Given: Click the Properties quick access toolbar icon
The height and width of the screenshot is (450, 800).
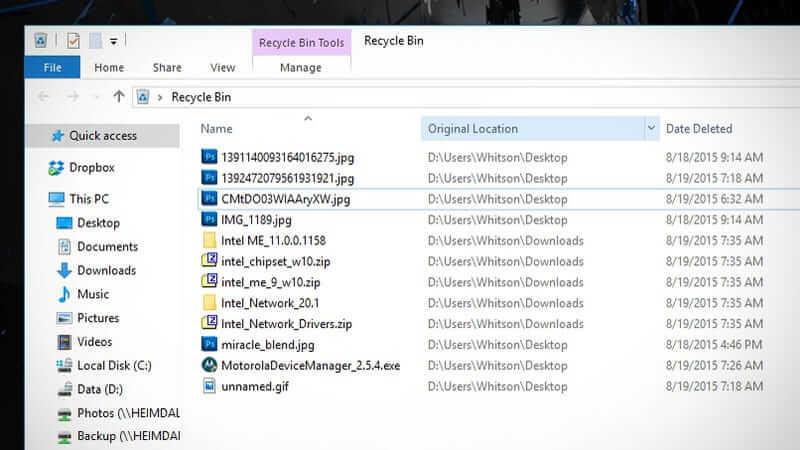Looking at the screenshot, I should (x=73, y=40).
